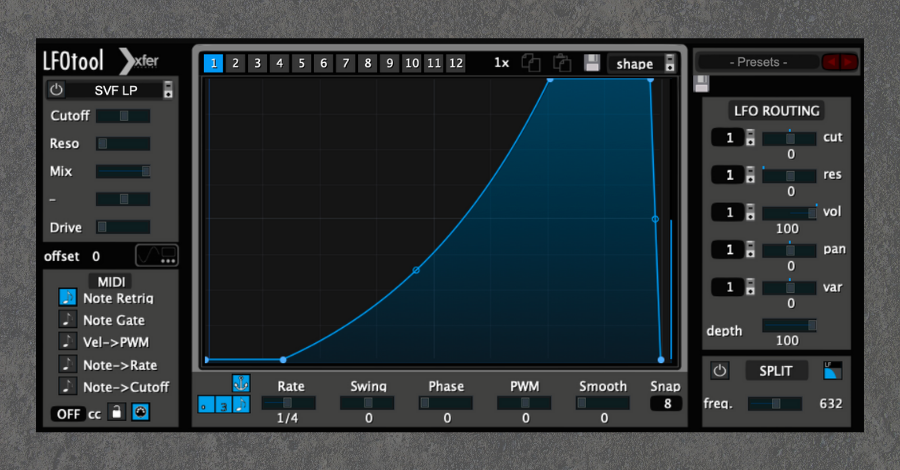Click the res routing LFO number stepper
Viewport: 900px width, 470px height.
point(750,175)
